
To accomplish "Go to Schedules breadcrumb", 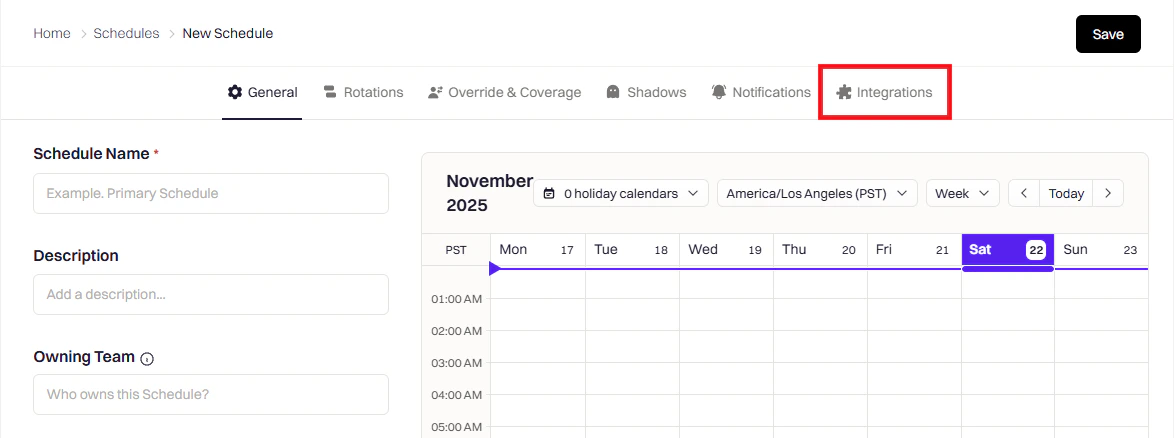I will pos(127,34).
